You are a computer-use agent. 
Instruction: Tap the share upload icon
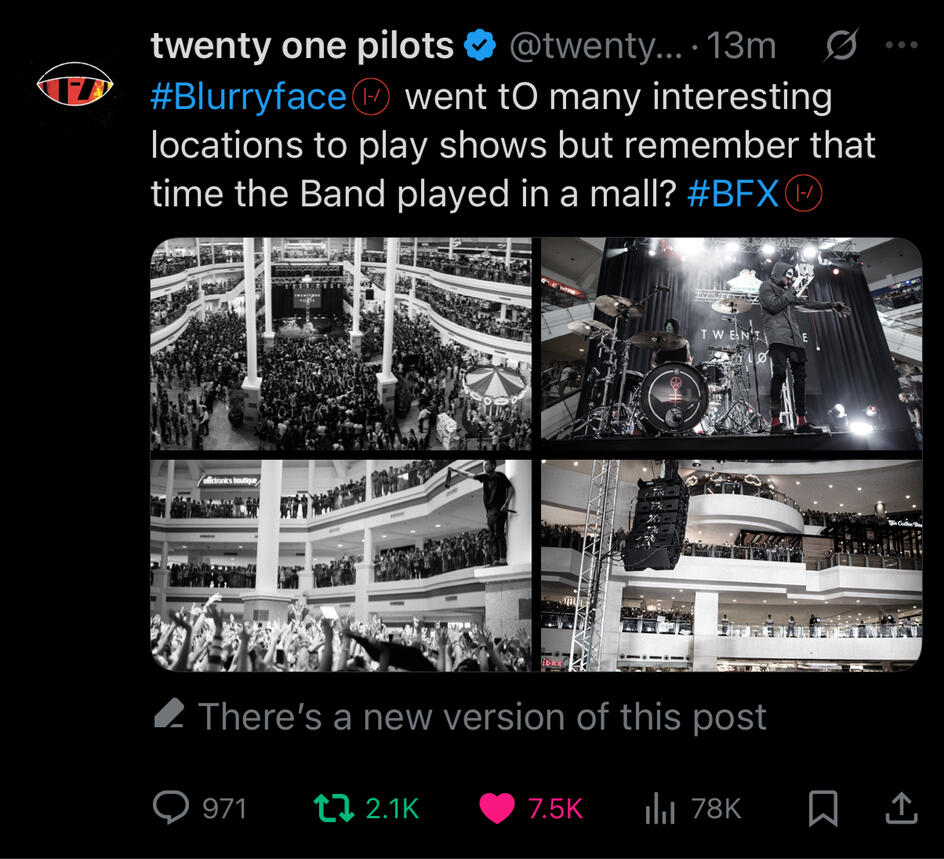(901, 808)
